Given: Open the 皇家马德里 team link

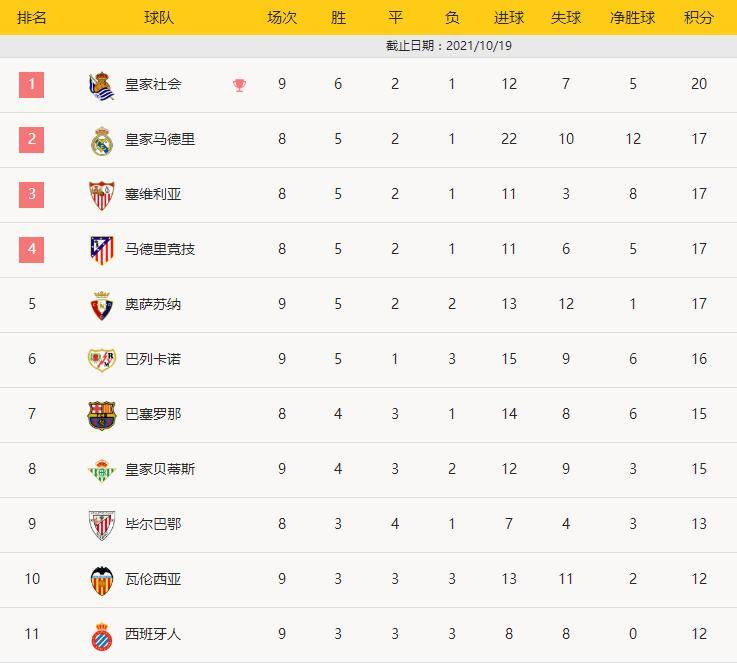Looking at the screenshot, I should [x=160, y=140].
